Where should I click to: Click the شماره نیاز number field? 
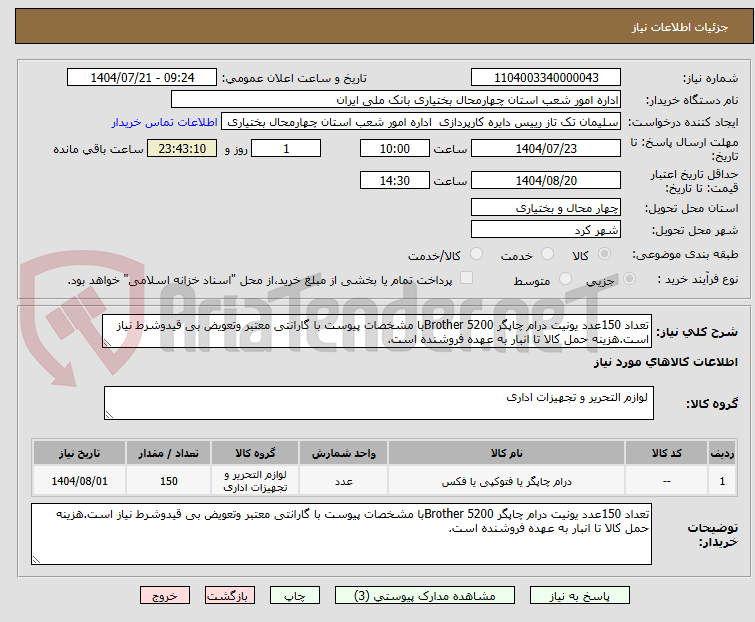[546, 78]
